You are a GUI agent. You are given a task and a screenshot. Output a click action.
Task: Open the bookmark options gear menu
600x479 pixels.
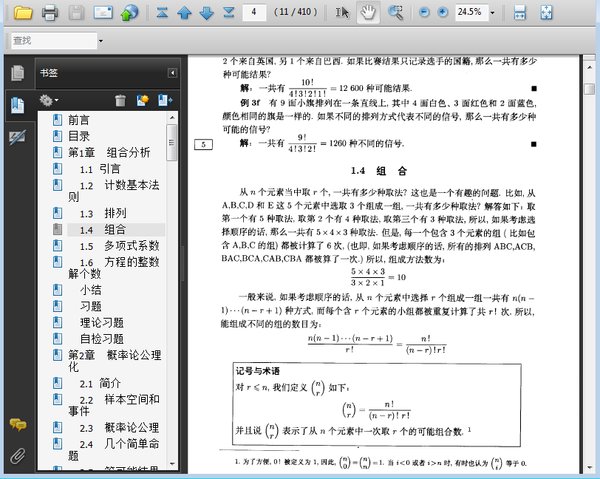click(x=49, y=100)
